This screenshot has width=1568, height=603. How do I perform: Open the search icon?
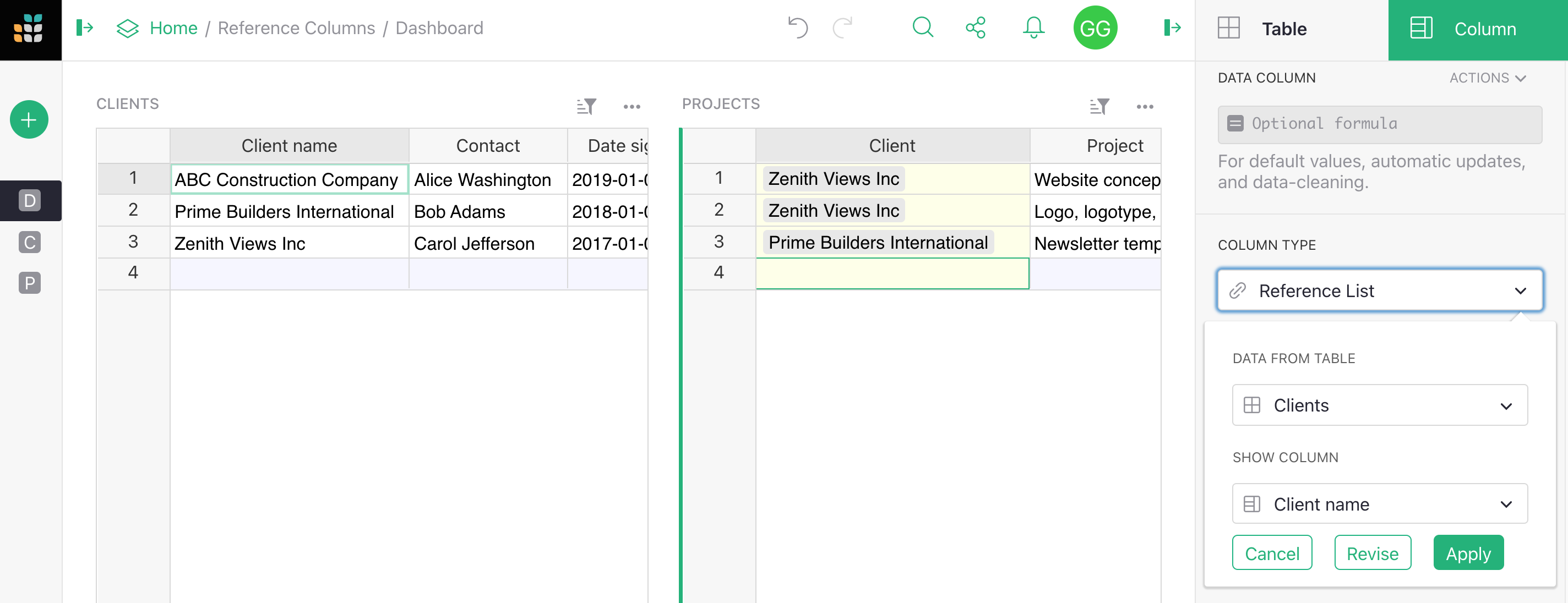pyautogui.click(x=924, y=27)
